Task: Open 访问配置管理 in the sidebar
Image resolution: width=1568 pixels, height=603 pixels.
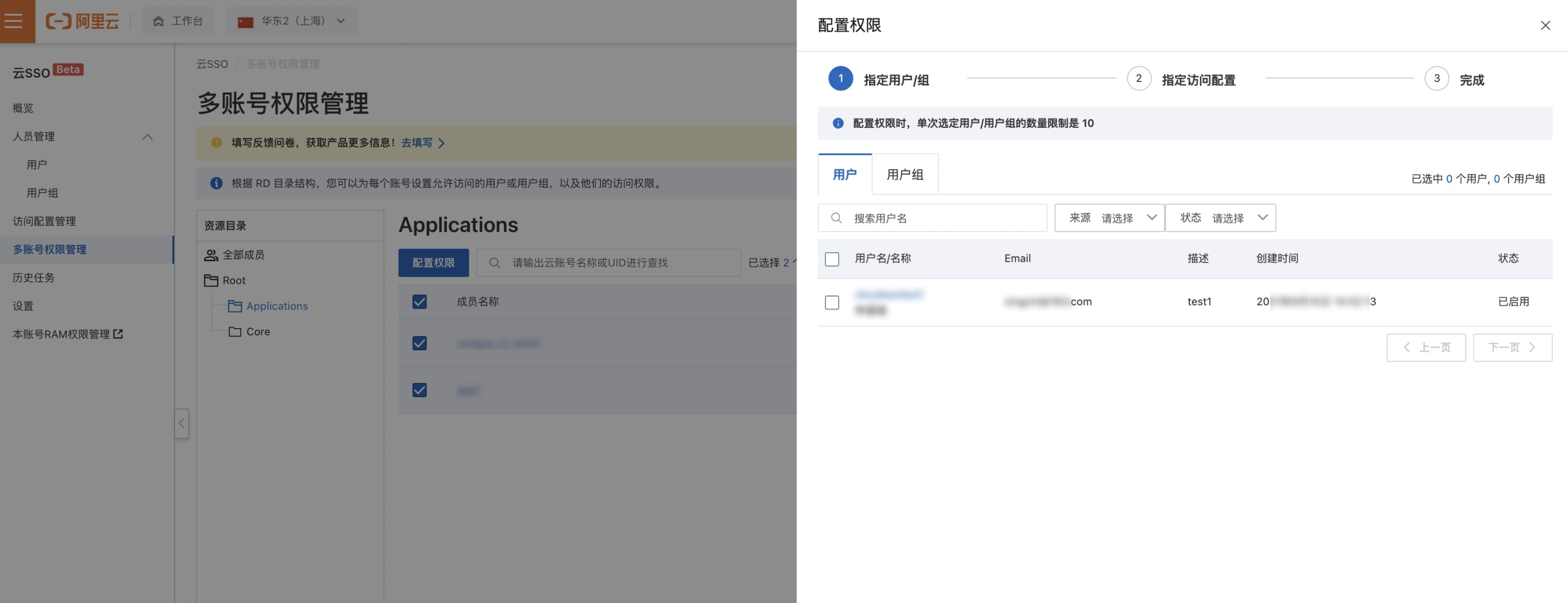Action: (44, 221)
